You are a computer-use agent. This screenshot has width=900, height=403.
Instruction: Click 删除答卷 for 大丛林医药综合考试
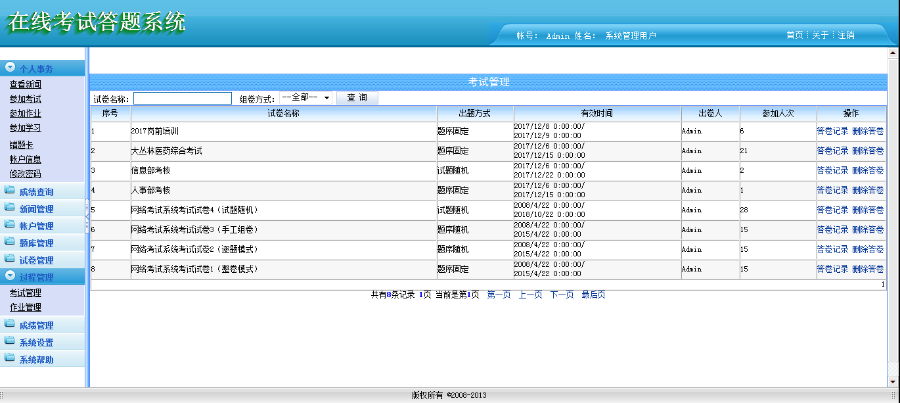(x=868, y=150)
